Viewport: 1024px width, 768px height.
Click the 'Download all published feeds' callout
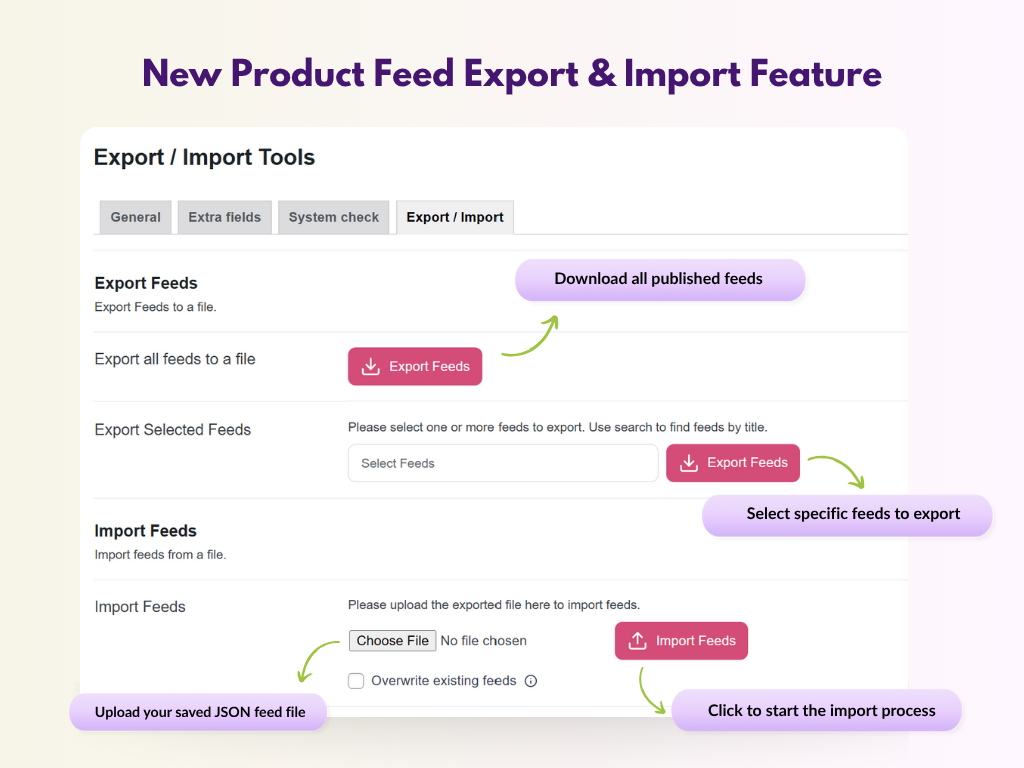click(x=659, y=279)
